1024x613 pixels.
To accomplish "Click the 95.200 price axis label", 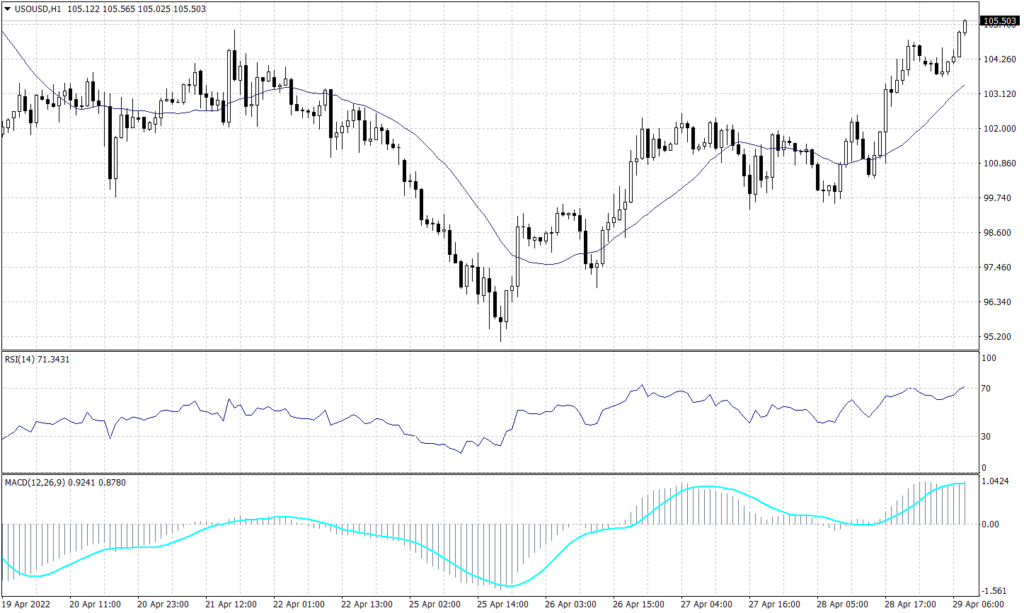I will (996, 337).
